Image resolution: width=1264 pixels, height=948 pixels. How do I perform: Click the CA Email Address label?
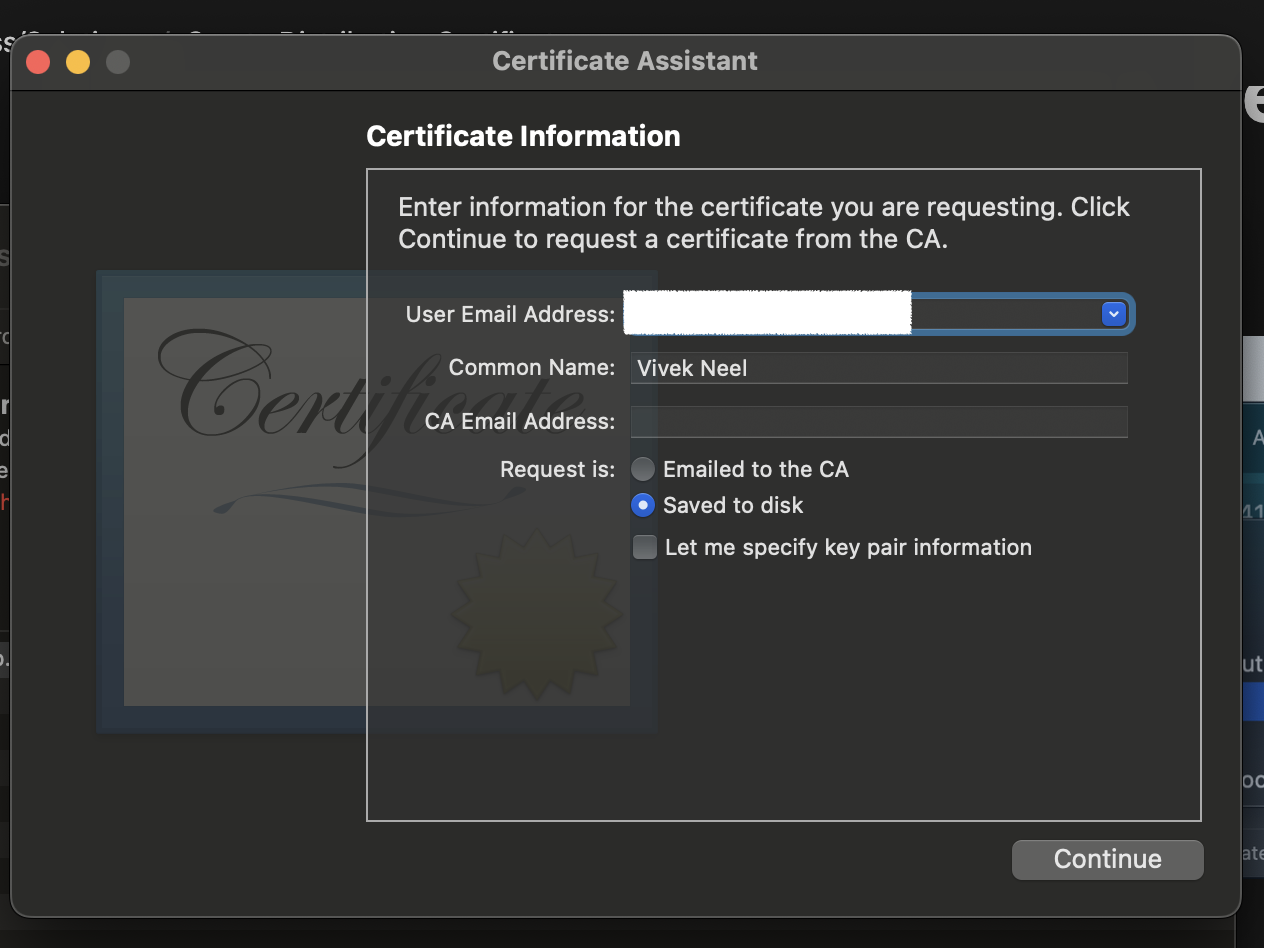[x=519, y=421]
